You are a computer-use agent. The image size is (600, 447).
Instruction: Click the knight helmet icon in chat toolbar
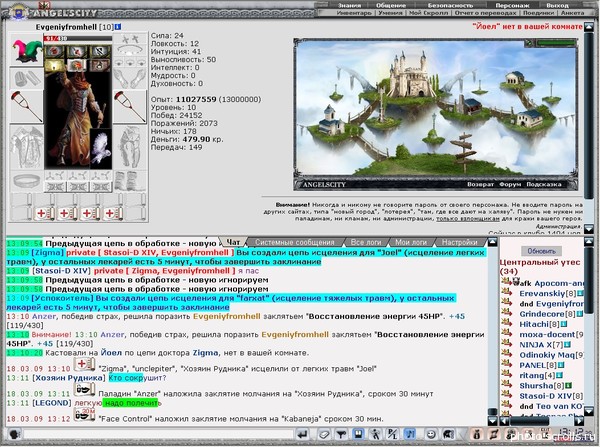click(448, 435)
